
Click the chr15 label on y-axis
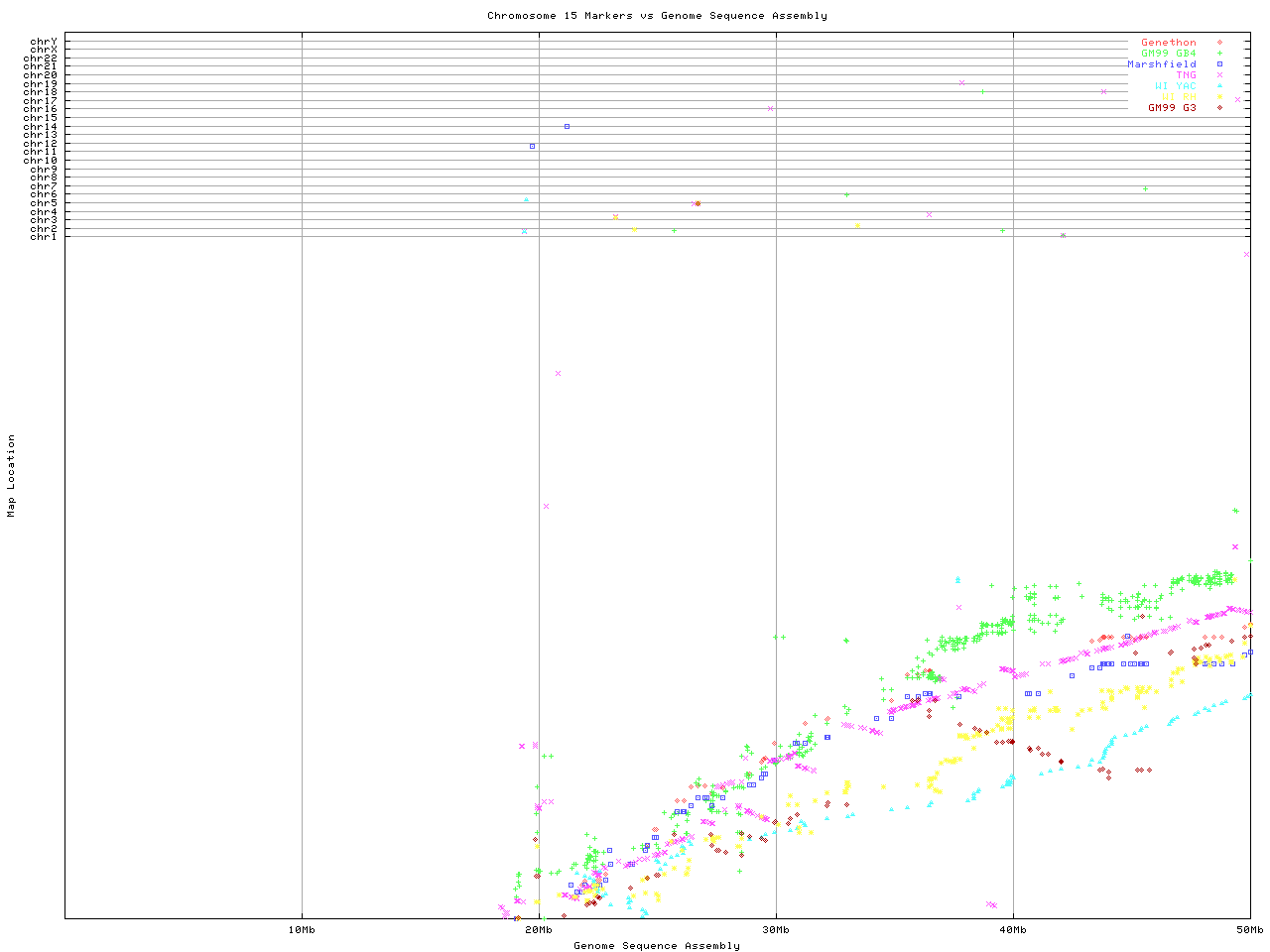(41, 118)
